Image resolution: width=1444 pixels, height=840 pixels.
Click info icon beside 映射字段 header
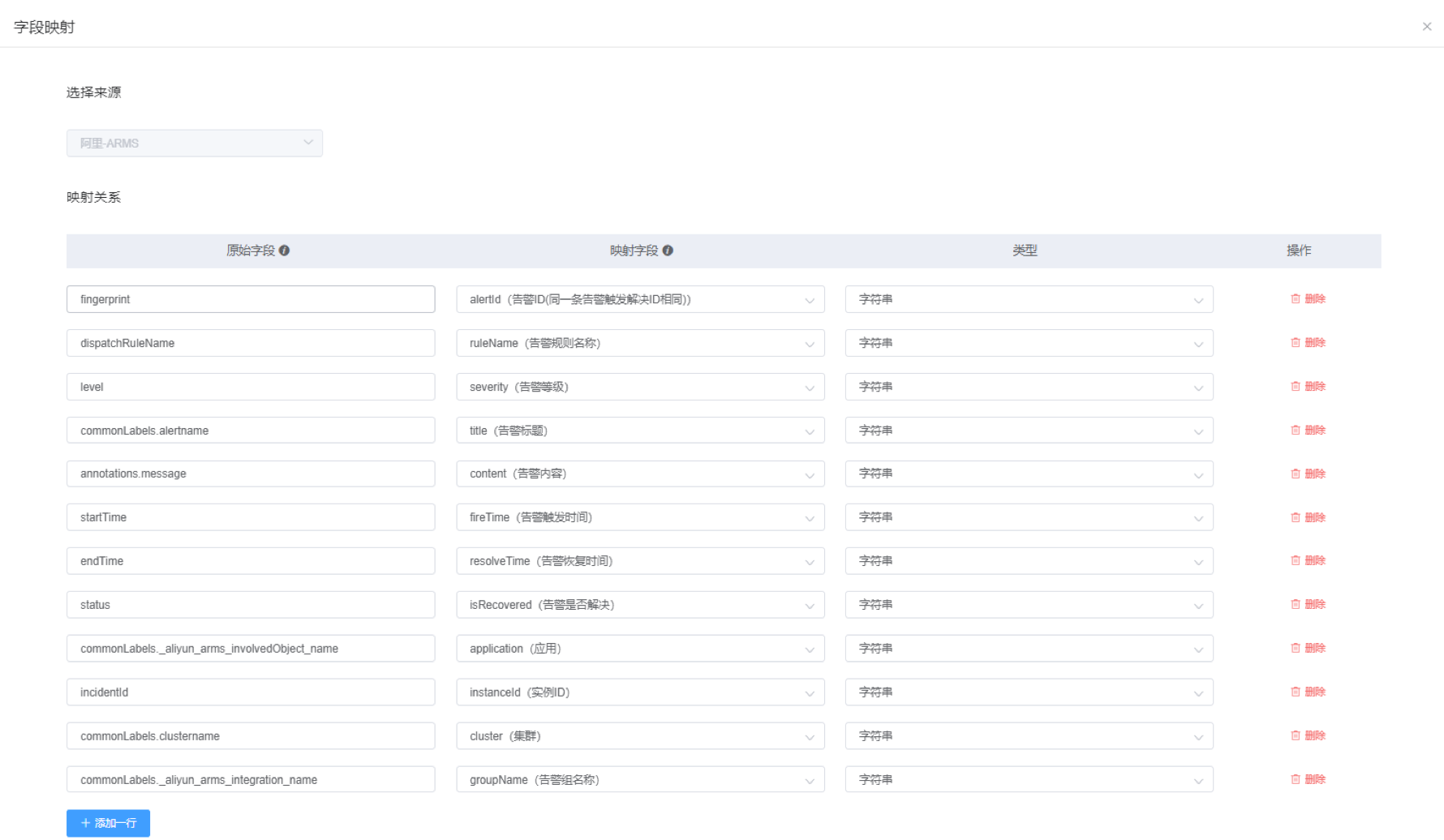(x=668, y=251)
